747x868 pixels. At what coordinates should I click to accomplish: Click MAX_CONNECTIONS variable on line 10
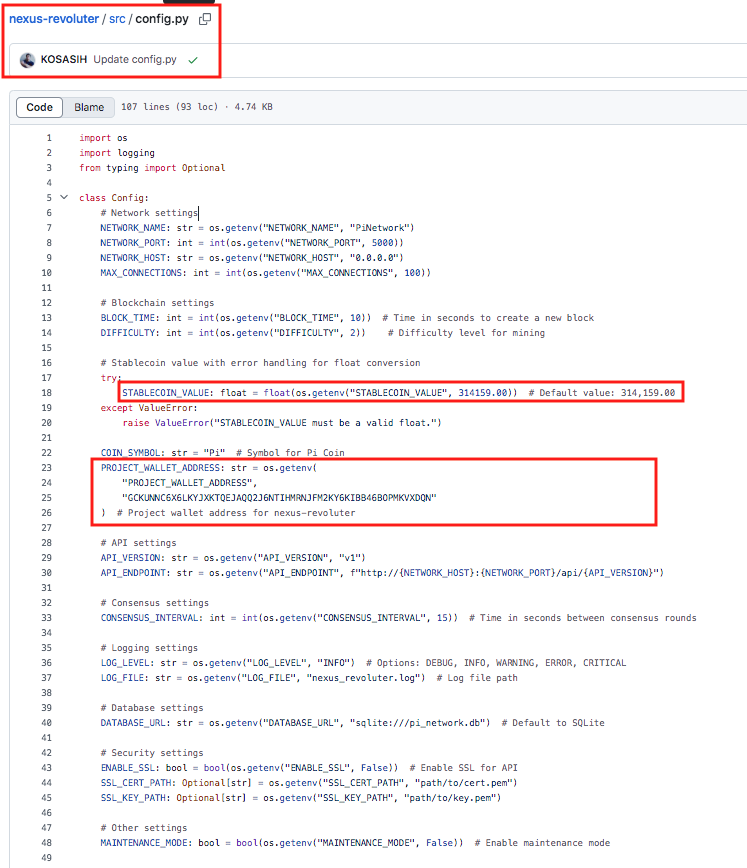click(x=141, y=272)
